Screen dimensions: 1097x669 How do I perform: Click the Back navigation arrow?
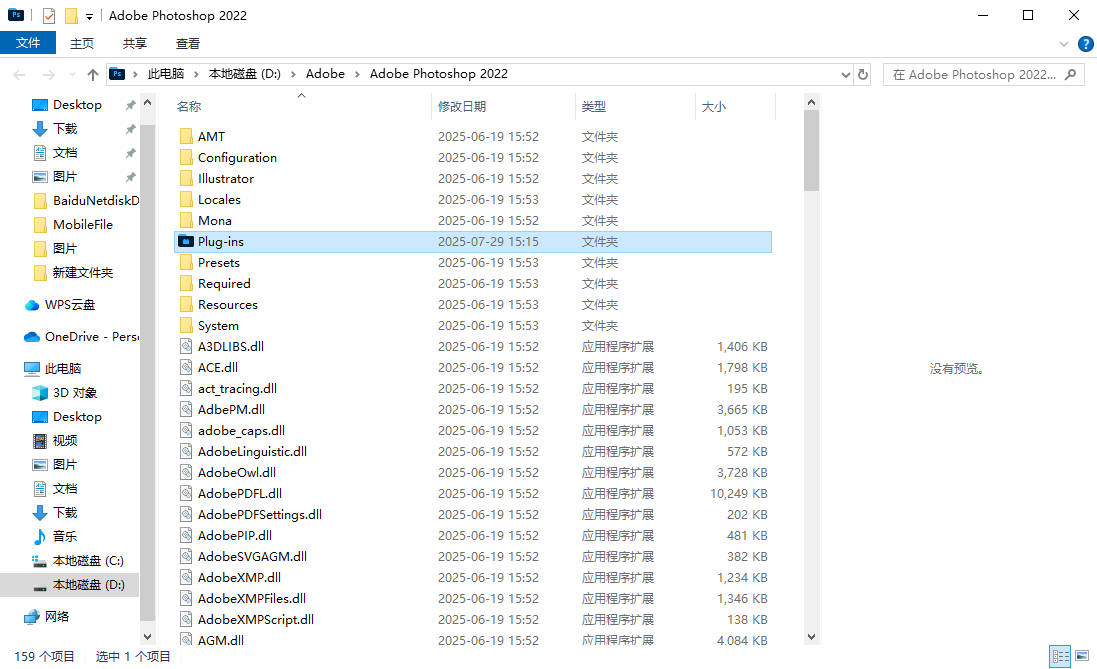[x=20, y=75]
